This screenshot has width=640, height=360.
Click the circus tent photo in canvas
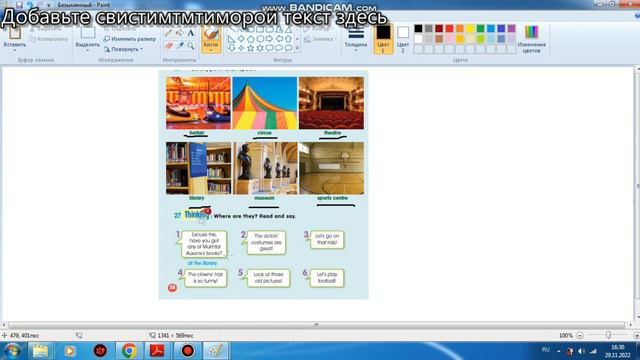point(264,103)
